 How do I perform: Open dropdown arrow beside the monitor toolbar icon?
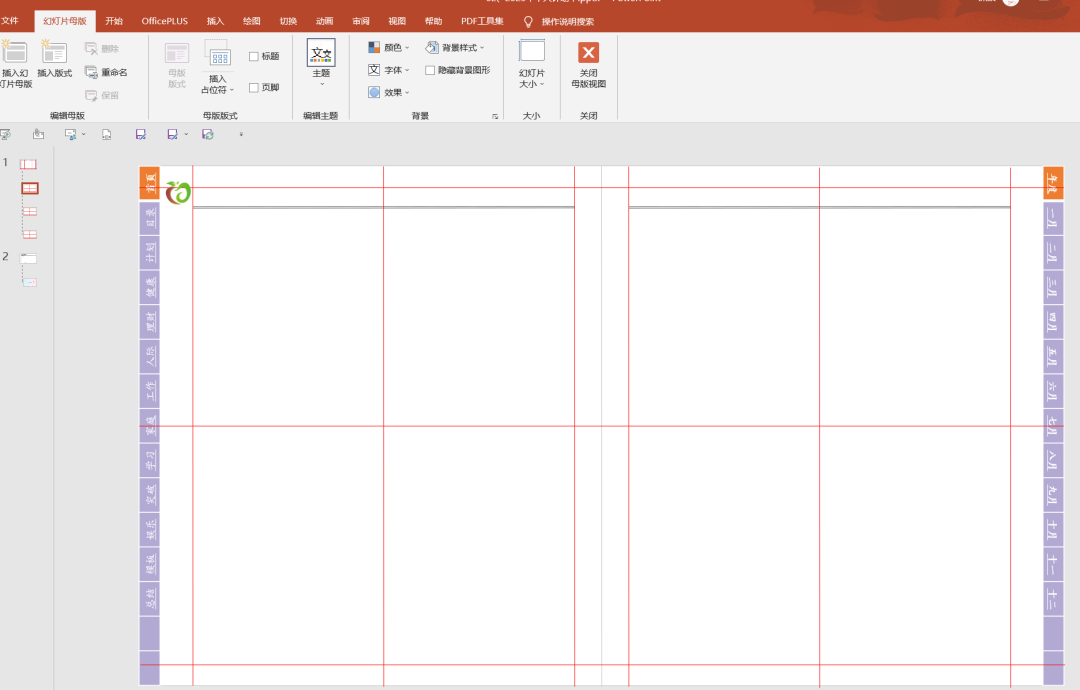[x=83, y=134]
